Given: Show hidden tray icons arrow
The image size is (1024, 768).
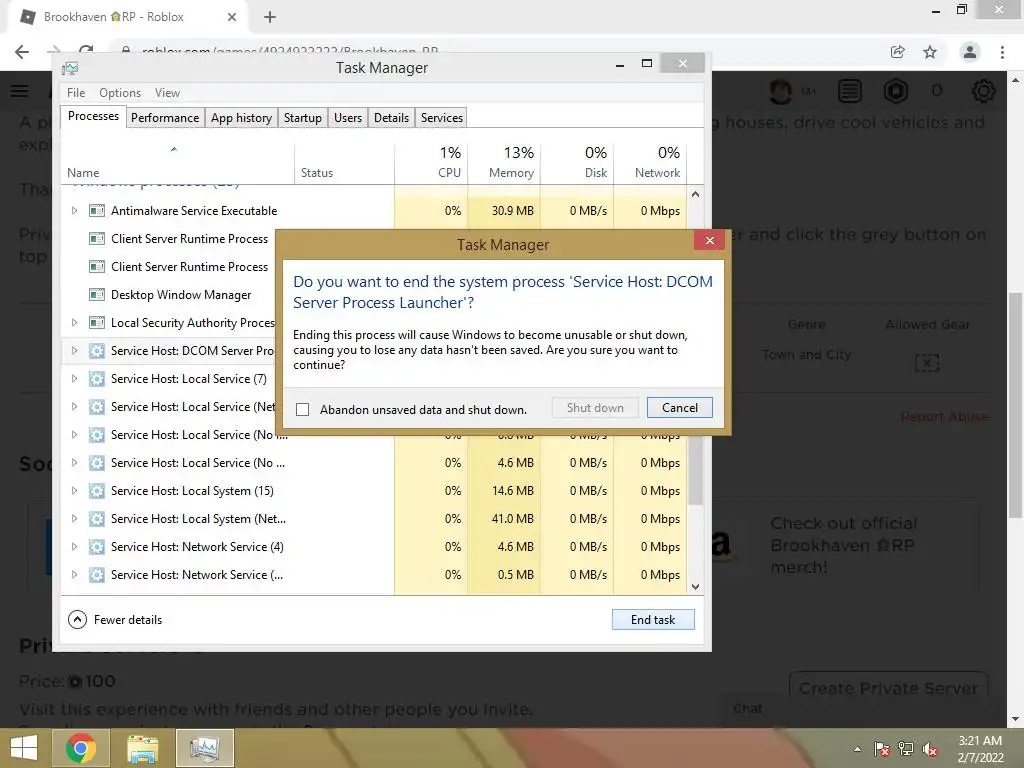Looking at the screenshot, I should [x=857, y=749].
